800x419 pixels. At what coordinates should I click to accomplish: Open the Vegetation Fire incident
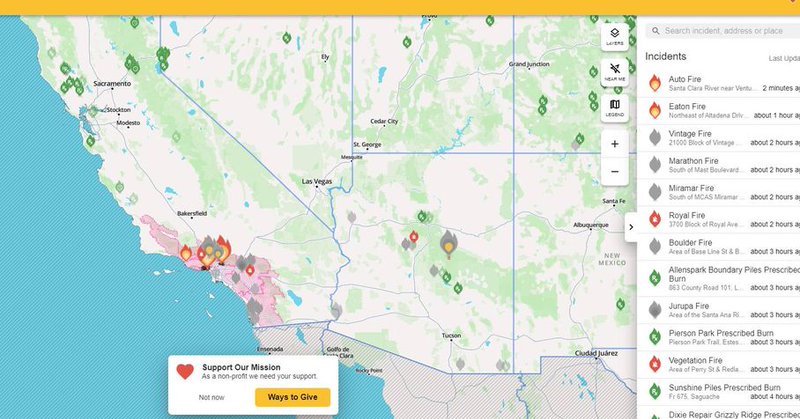pos(719,364)
